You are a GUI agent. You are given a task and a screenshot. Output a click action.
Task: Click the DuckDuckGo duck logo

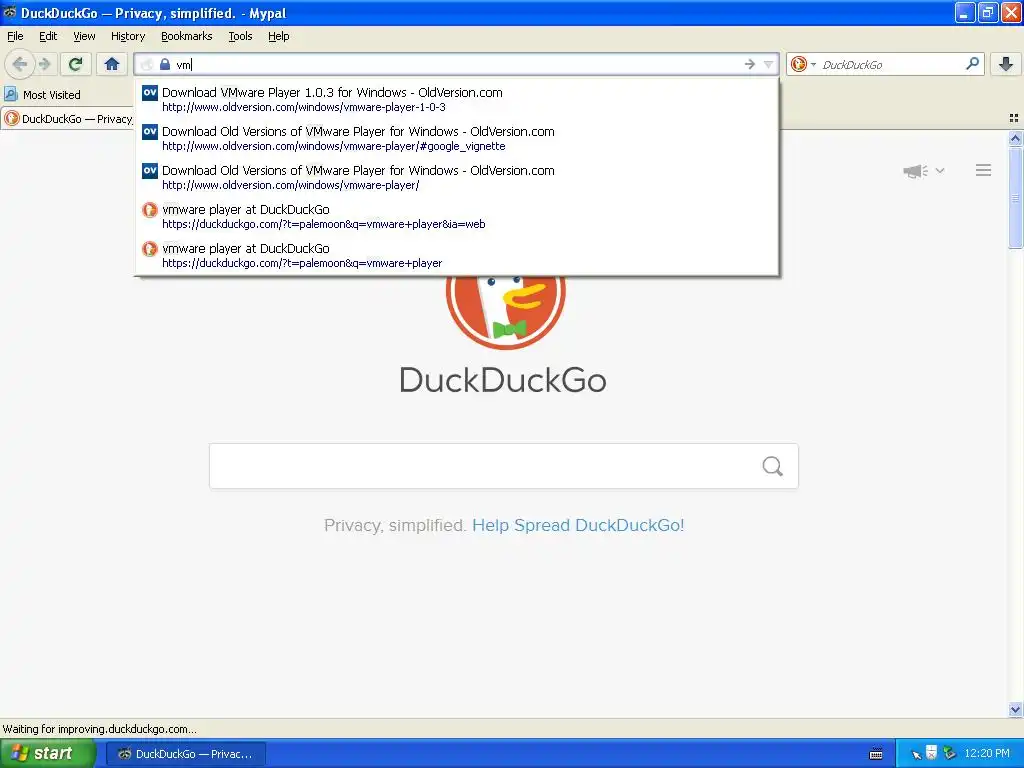pyautogui.click(x=505, y=311)
